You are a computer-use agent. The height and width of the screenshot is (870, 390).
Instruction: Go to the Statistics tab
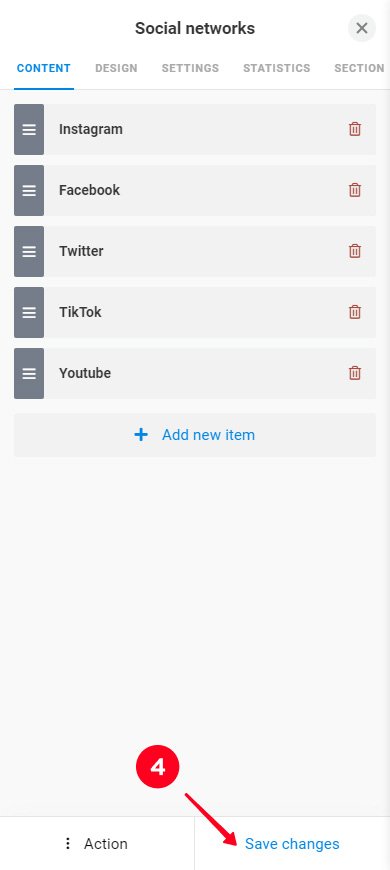pyautogui.click(x=277, y=68)
